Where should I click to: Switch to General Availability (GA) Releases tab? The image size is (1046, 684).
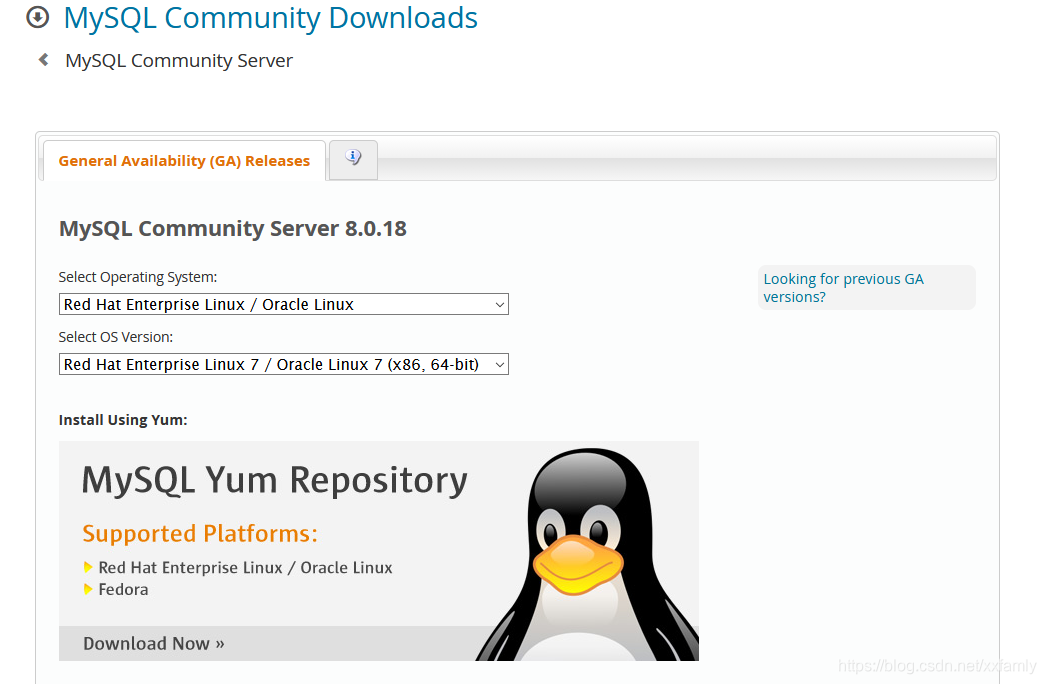184,161
